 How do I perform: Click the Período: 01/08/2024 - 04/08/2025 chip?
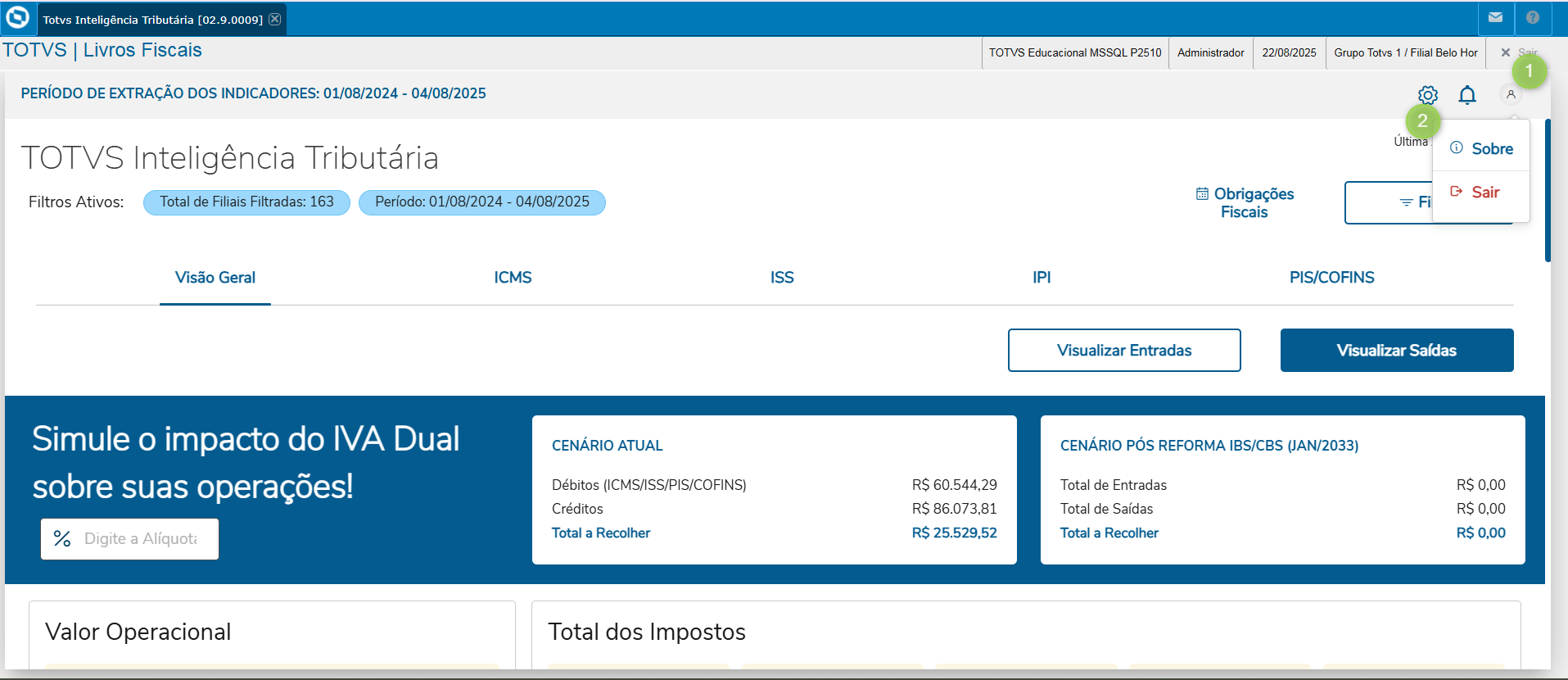point(482,202)
